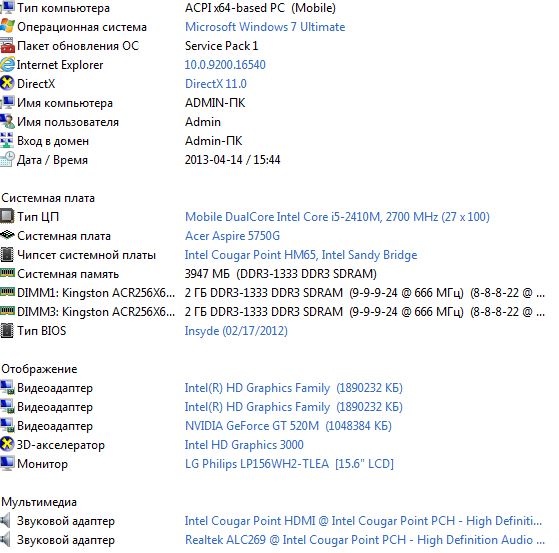This screenshot has height=553, width=559.
Task: Select the 3D-акселератор field label
Action: click(61, 445)
